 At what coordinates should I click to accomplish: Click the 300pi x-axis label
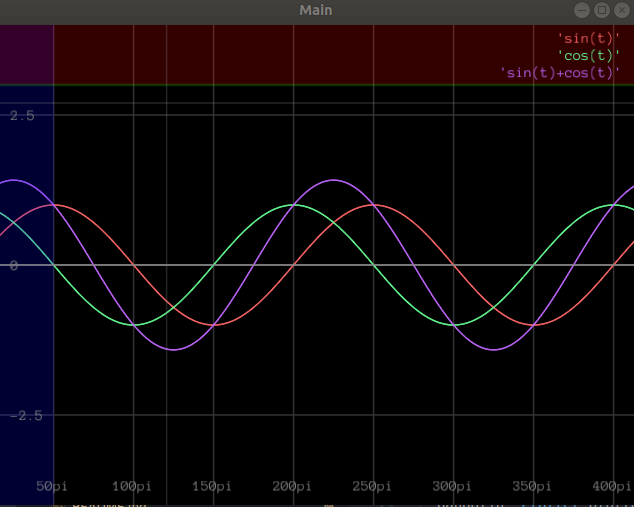[452, 486]
